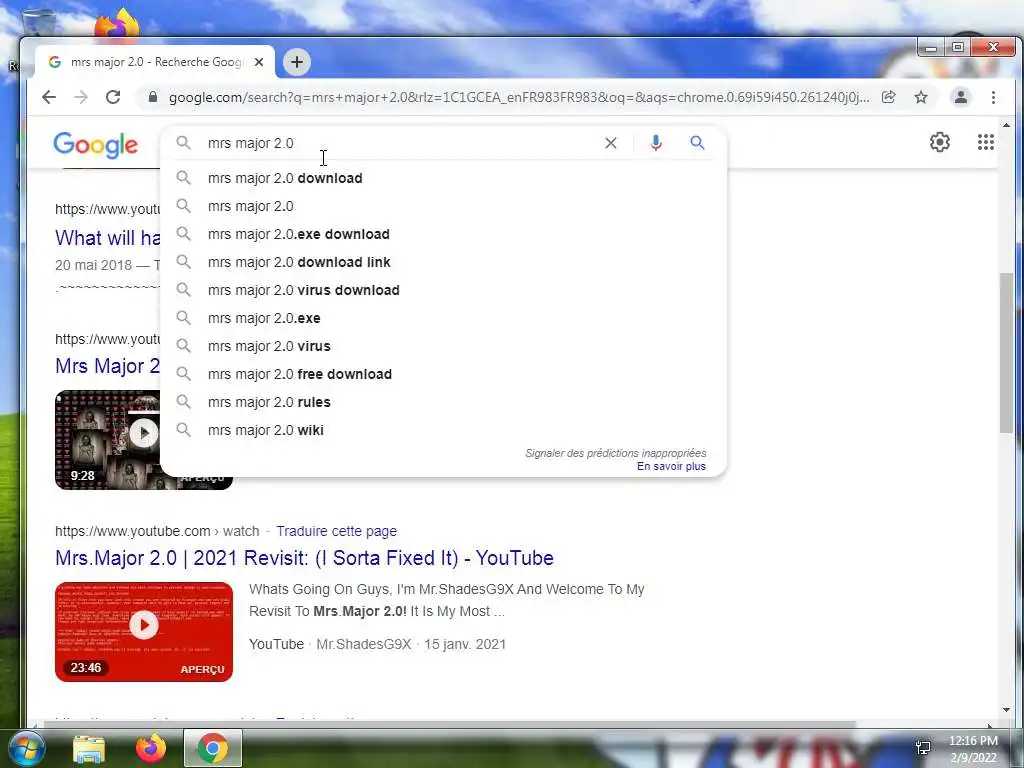This screenshot has width=1024, height=768.
Task: Click the browser back arrow
Action: (49, 97)
